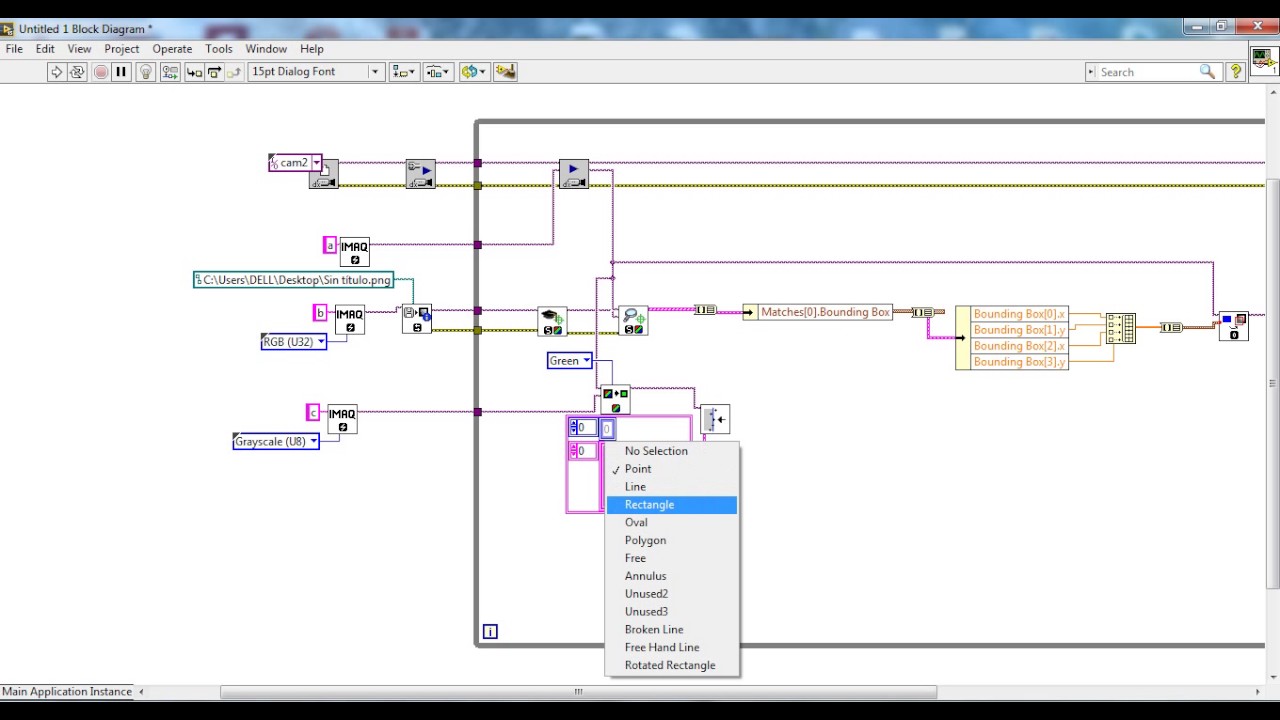Open the File menu
This screenshot has height=720, width=1280.
pyautogui.click(x=14, y=49)
